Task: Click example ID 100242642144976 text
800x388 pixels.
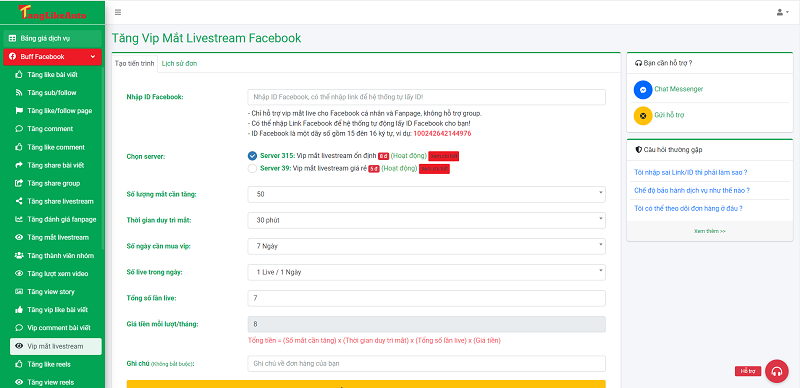Action: click(x=442, y=133)
